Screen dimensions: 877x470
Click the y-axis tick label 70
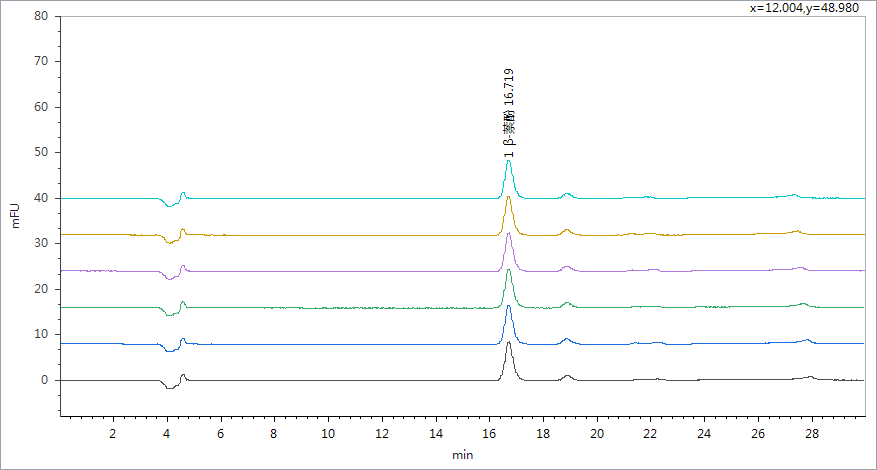(x=43, y=61)
